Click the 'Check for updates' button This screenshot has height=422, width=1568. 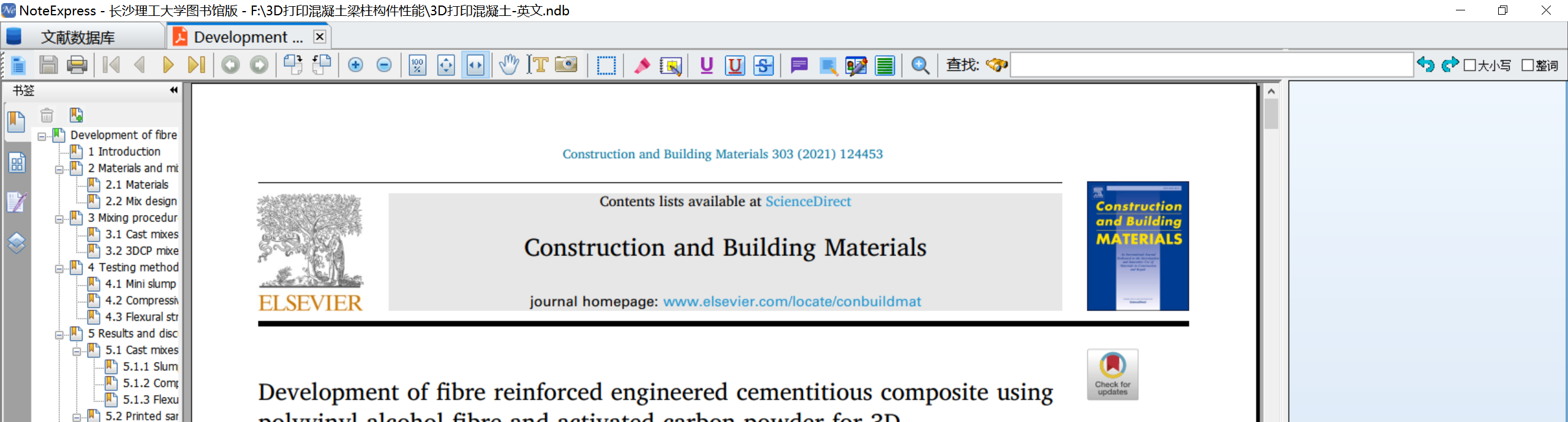coord(1112,375)
